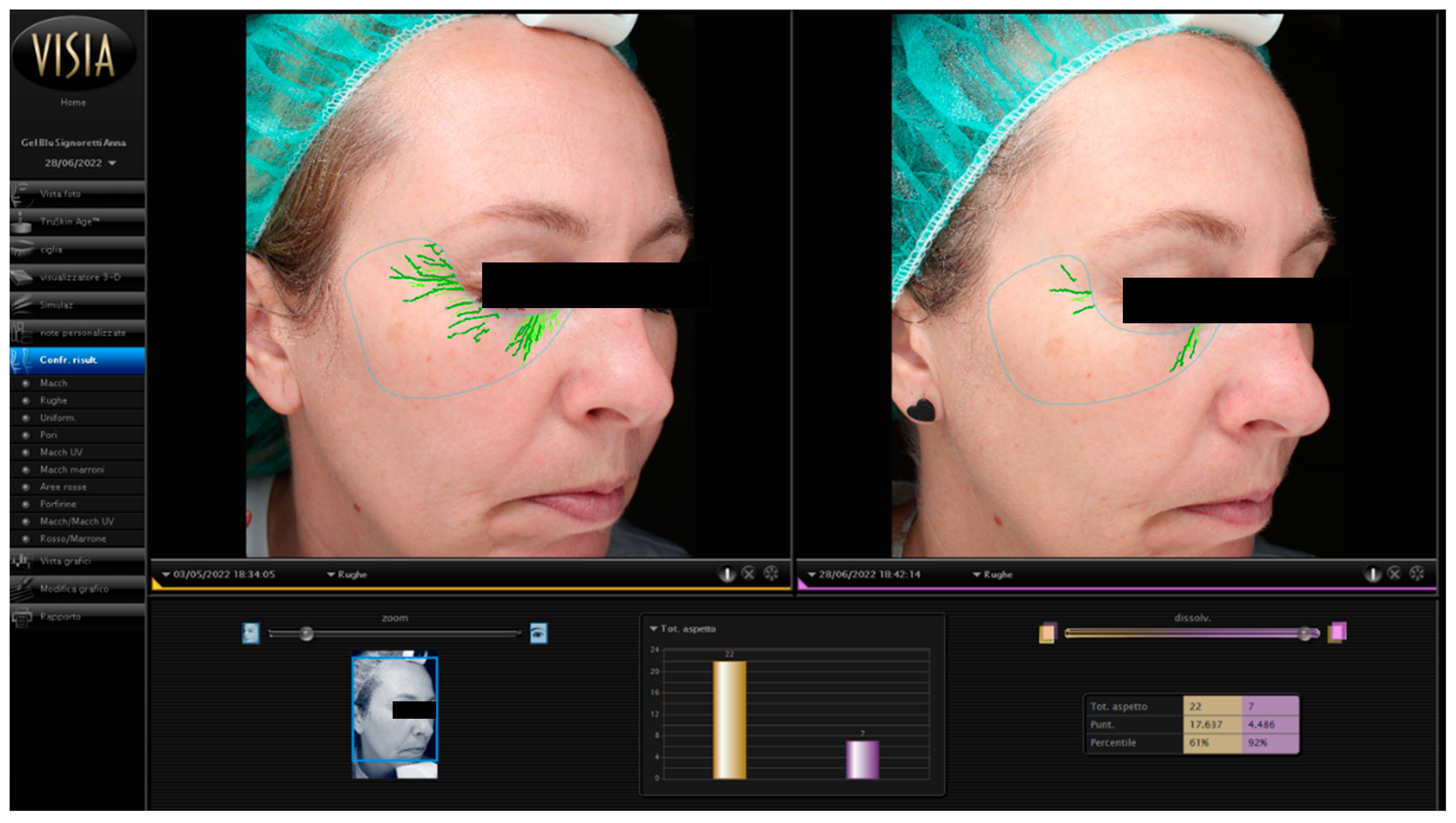Open the session date 28/06/2022 dropdown

[80, 163]
